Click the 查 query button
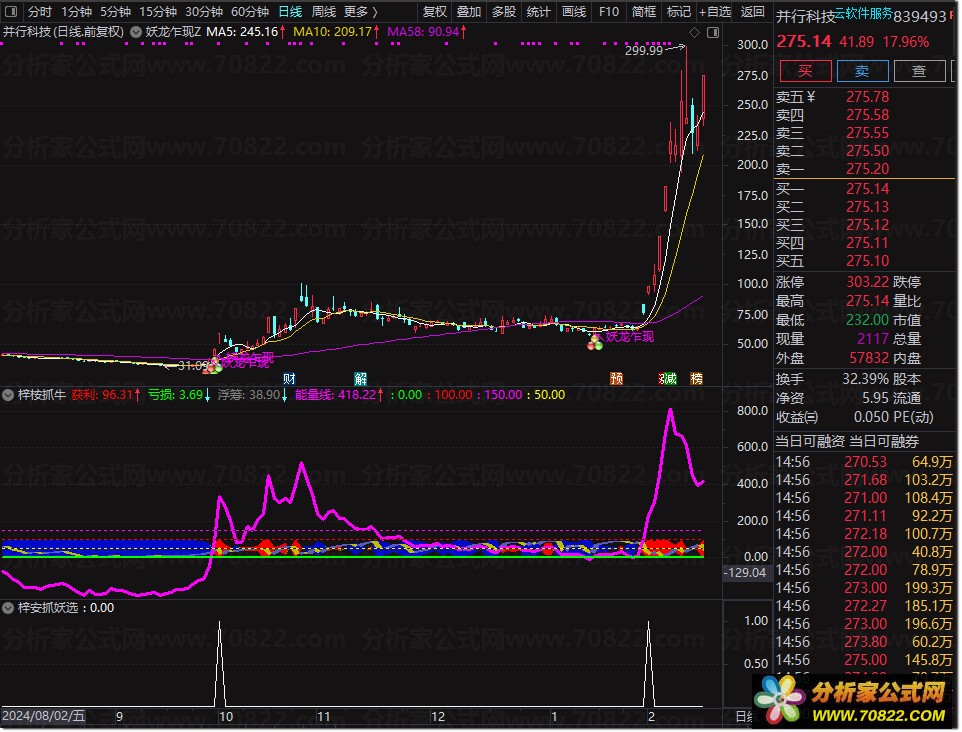 [x=919, y=71]
